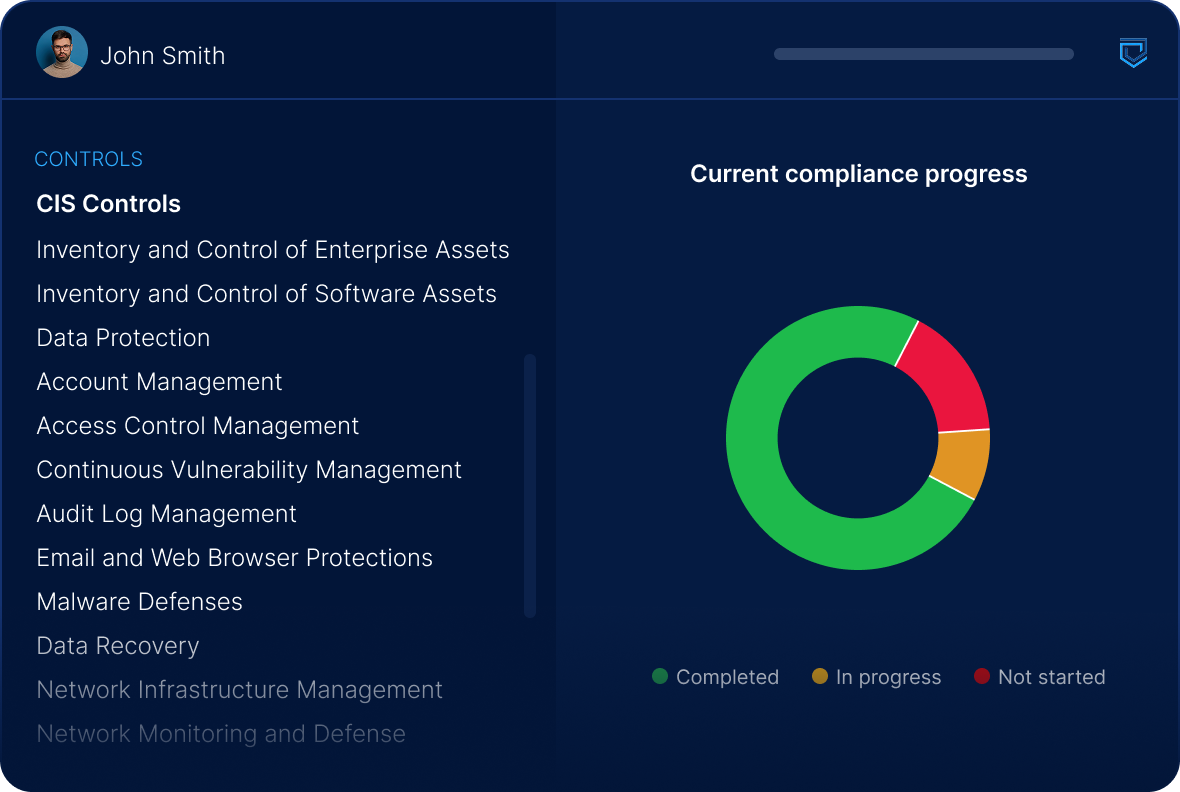Viewport: 1180px width, 792px height.
Task: Expand the CIS Controls entry
Action: (108, 203)
